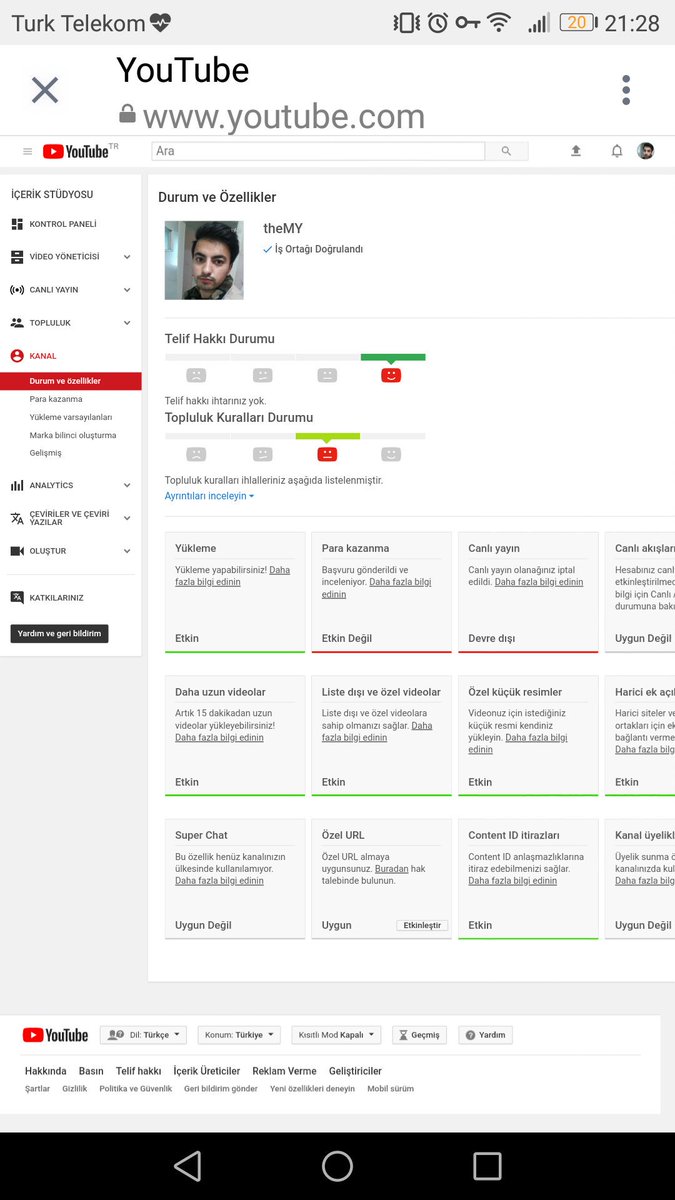Tap the Android back triangle button

coord(187,1166)
